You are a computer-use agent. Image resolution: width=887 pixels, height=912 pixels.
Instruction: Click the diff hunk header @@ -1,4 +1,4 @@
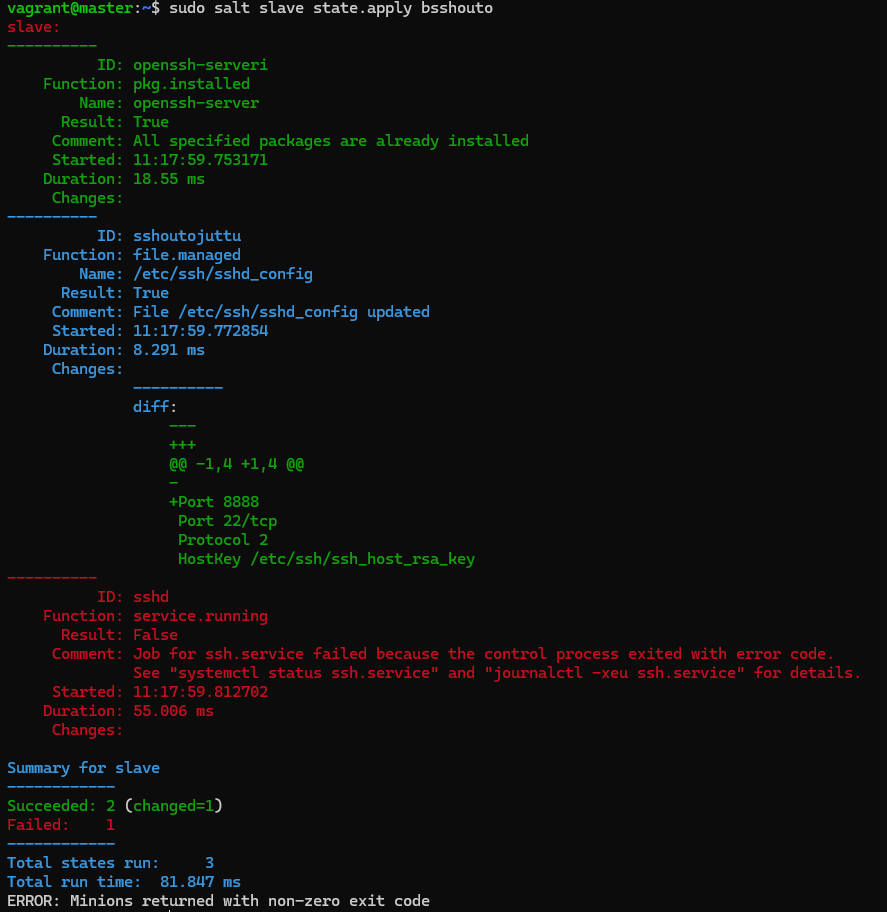click(236, 464)
